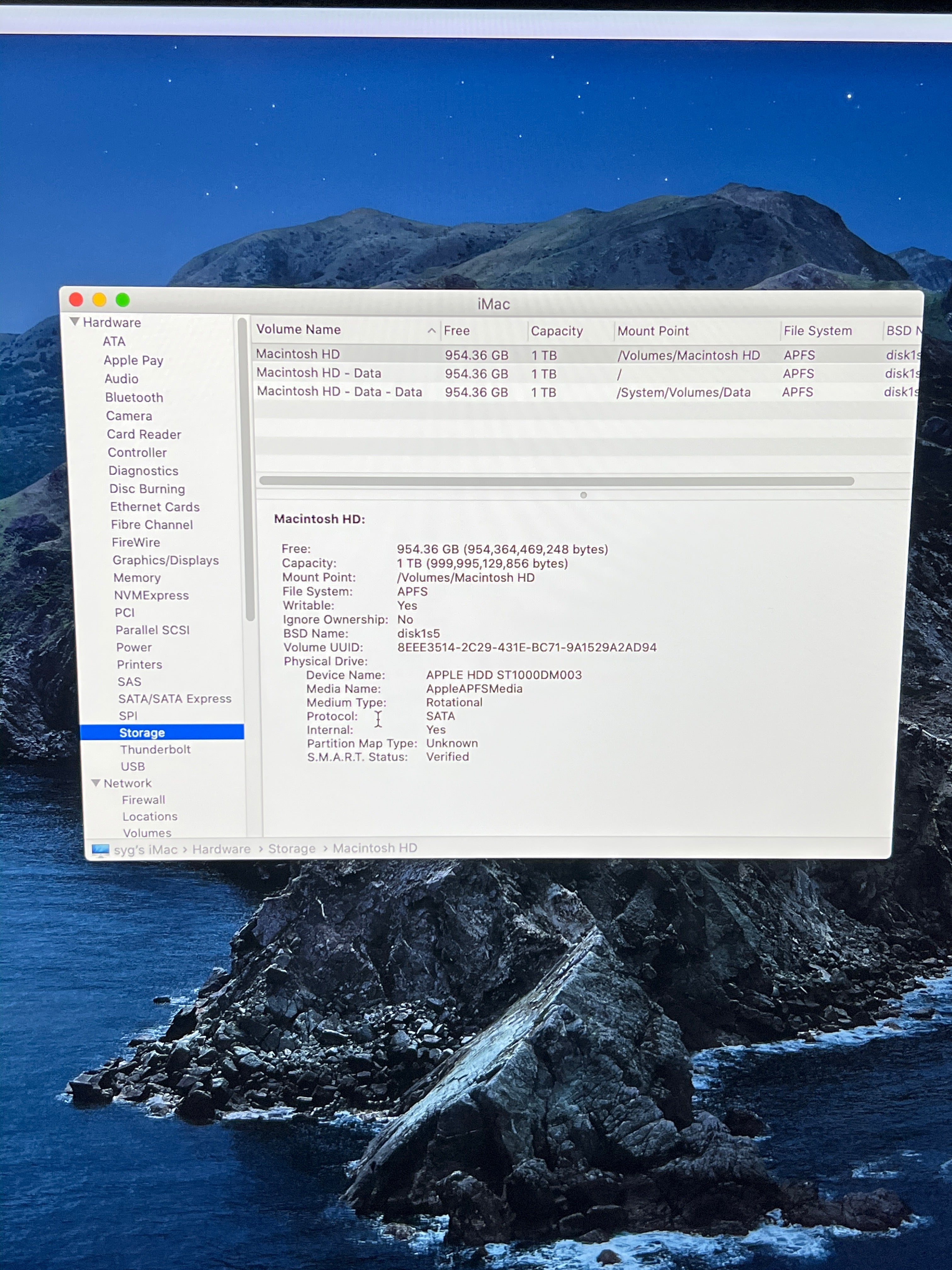
Task: Click 'Macintosh HD' in the path bar
Action: click(x=375, y=848)
